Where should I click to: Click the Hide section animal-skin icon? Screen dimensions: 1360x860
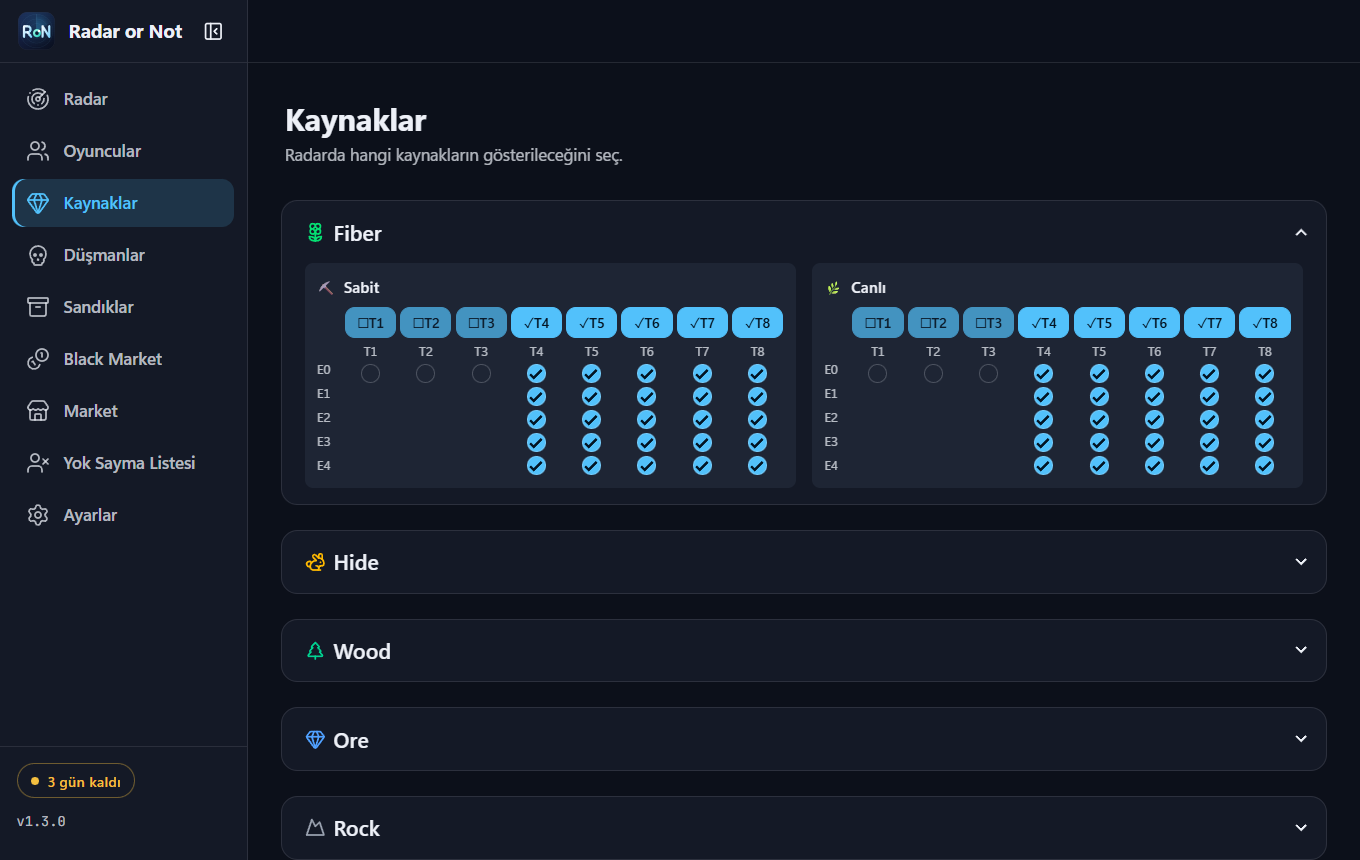pyautogui.click(x=315, y=562)
